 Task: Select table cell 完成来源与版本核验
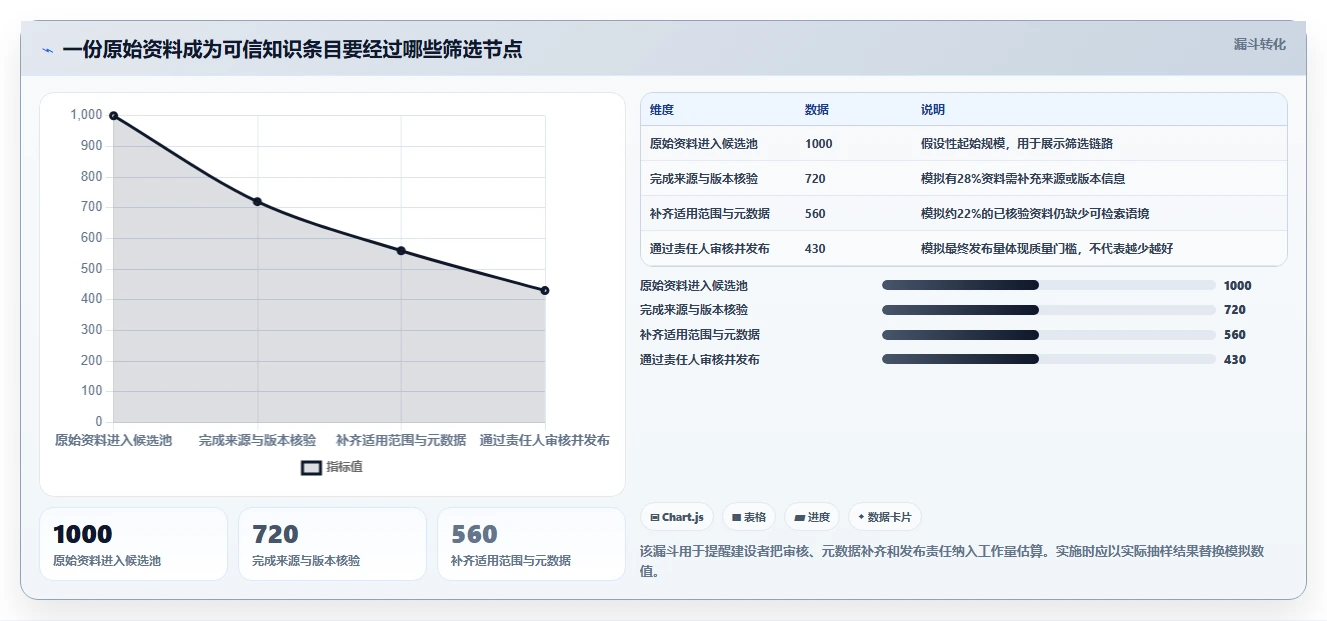tap(703, 178)
